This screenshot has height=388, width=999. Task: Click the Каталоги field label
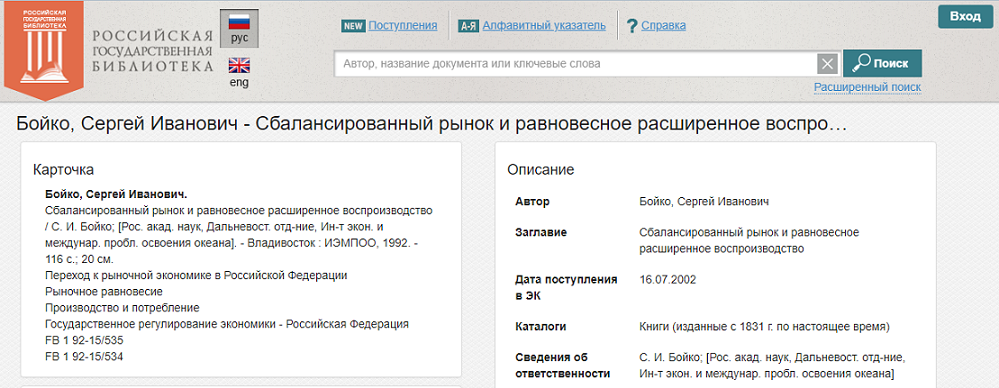(540, 327)
